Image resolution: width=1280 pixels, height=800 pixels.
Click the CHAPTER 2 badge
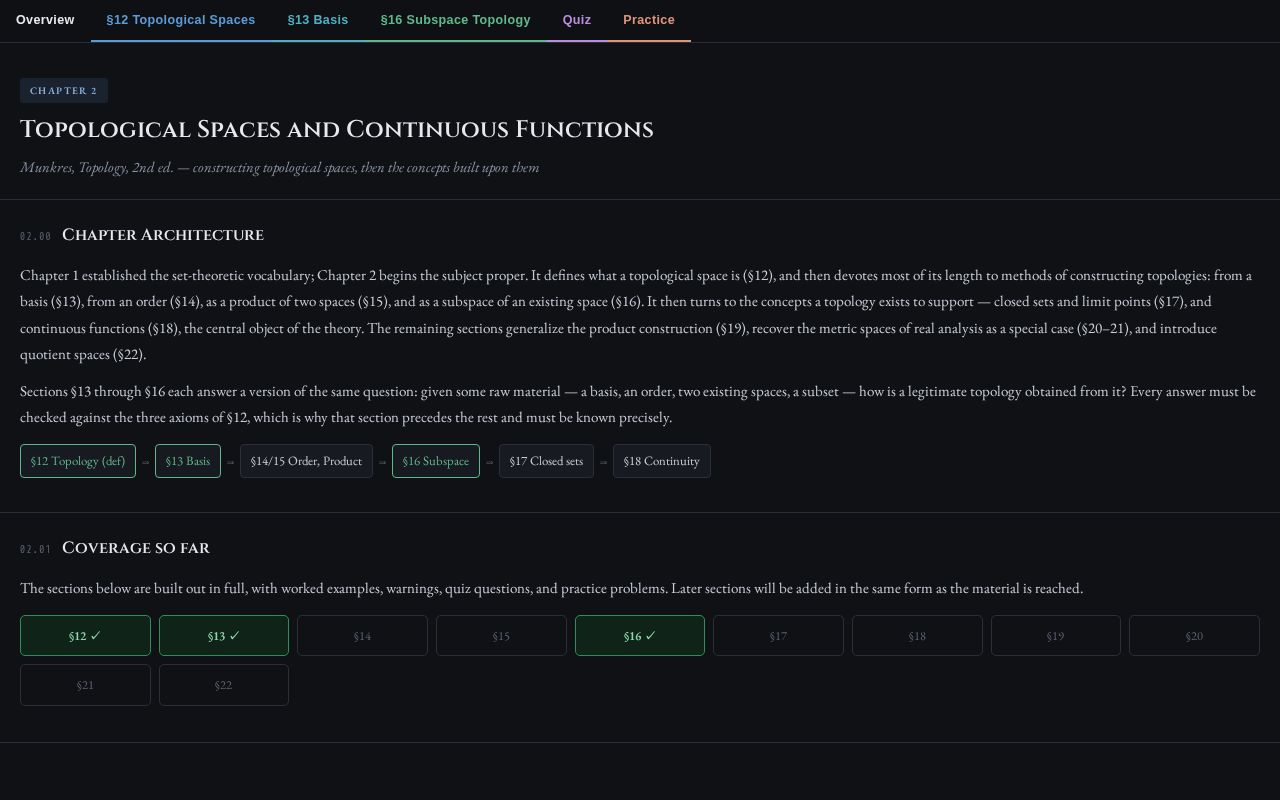[64, 91]
